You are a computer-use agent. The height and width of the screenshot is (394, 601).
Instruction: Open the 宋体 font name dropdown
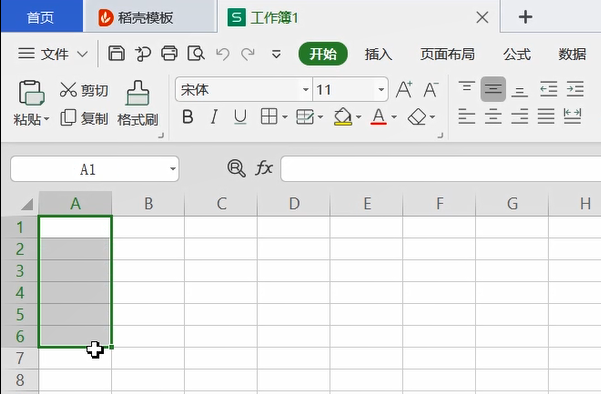[305, 90]
